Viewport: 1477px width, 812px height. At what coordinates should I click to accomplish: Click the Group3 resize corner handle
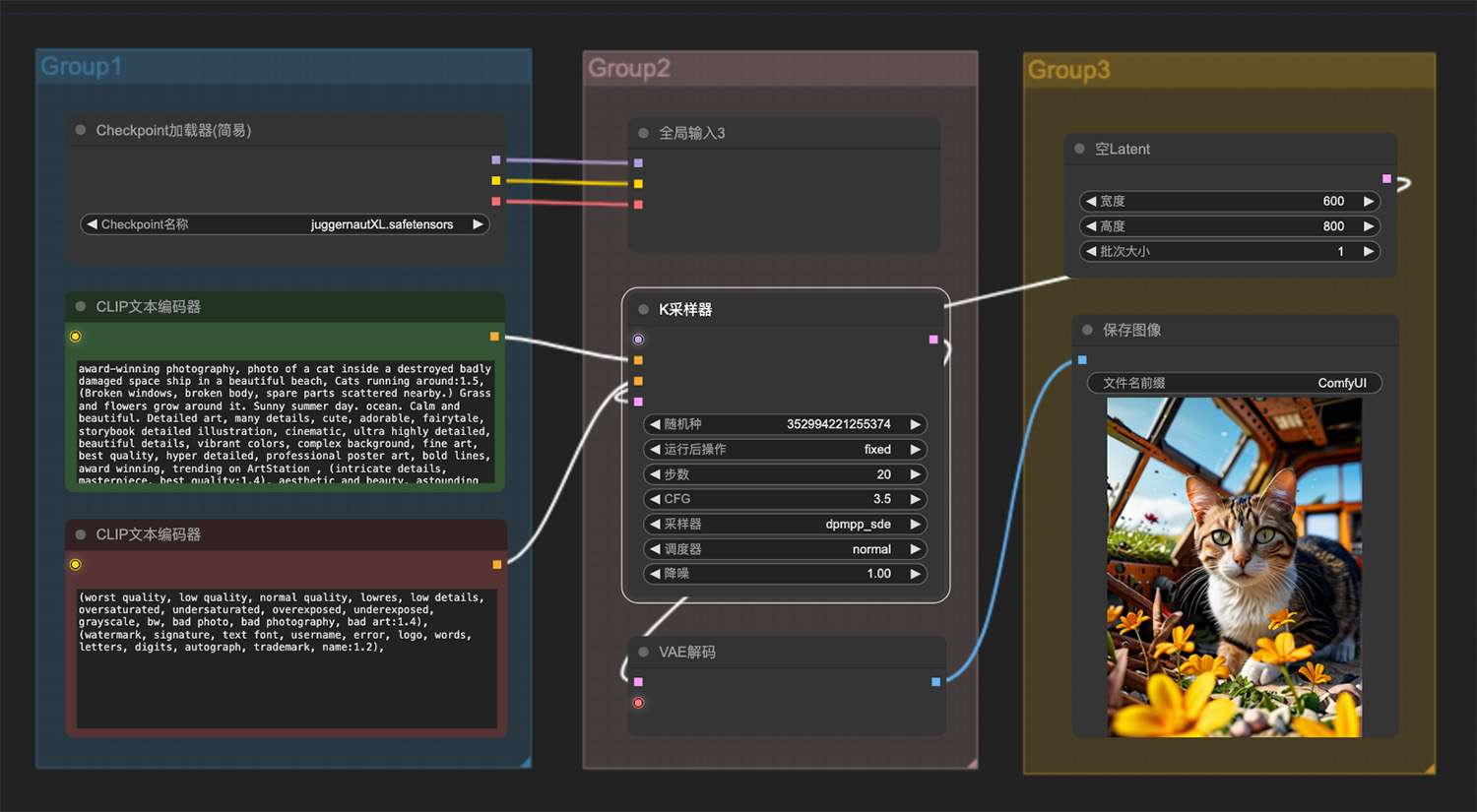tap(1430, 769)
